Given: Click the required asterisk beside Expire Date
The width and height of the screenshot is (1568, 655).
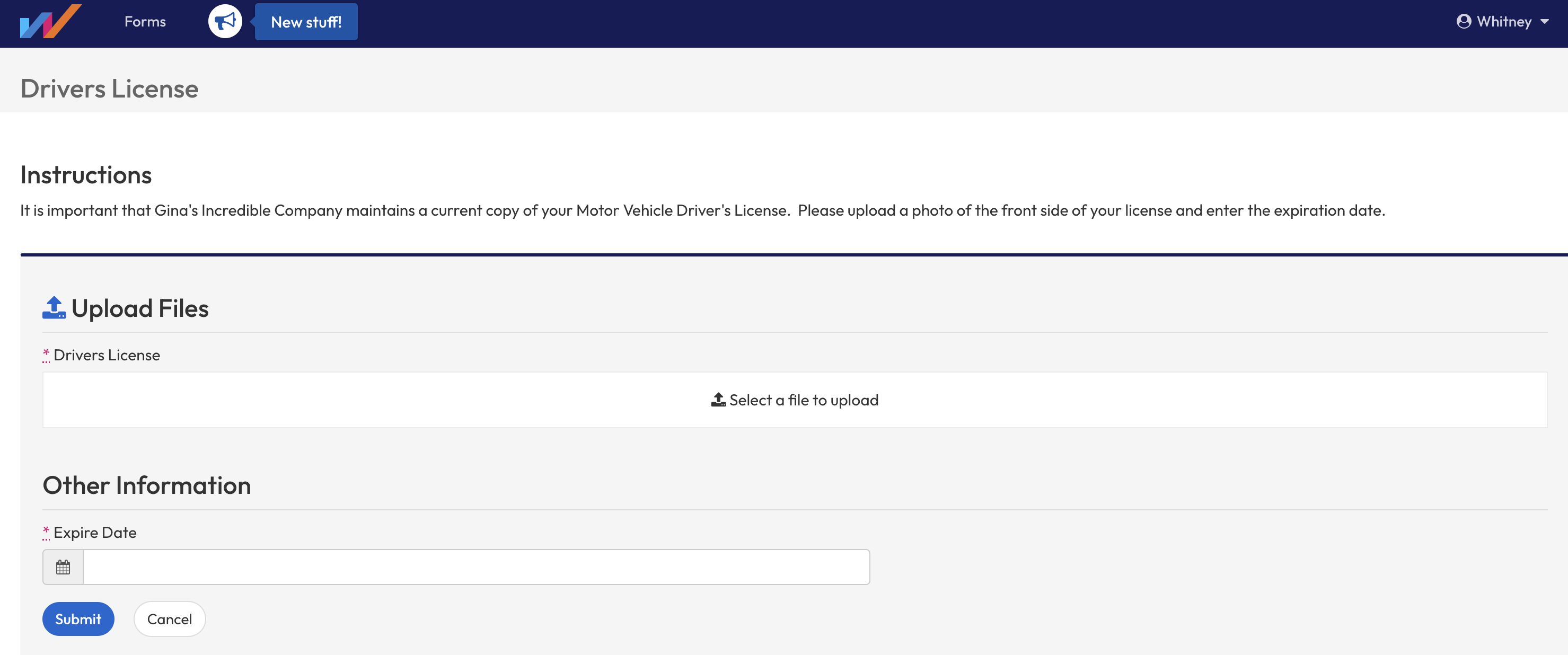Looking at the screenshot, I should coord(46,532).
